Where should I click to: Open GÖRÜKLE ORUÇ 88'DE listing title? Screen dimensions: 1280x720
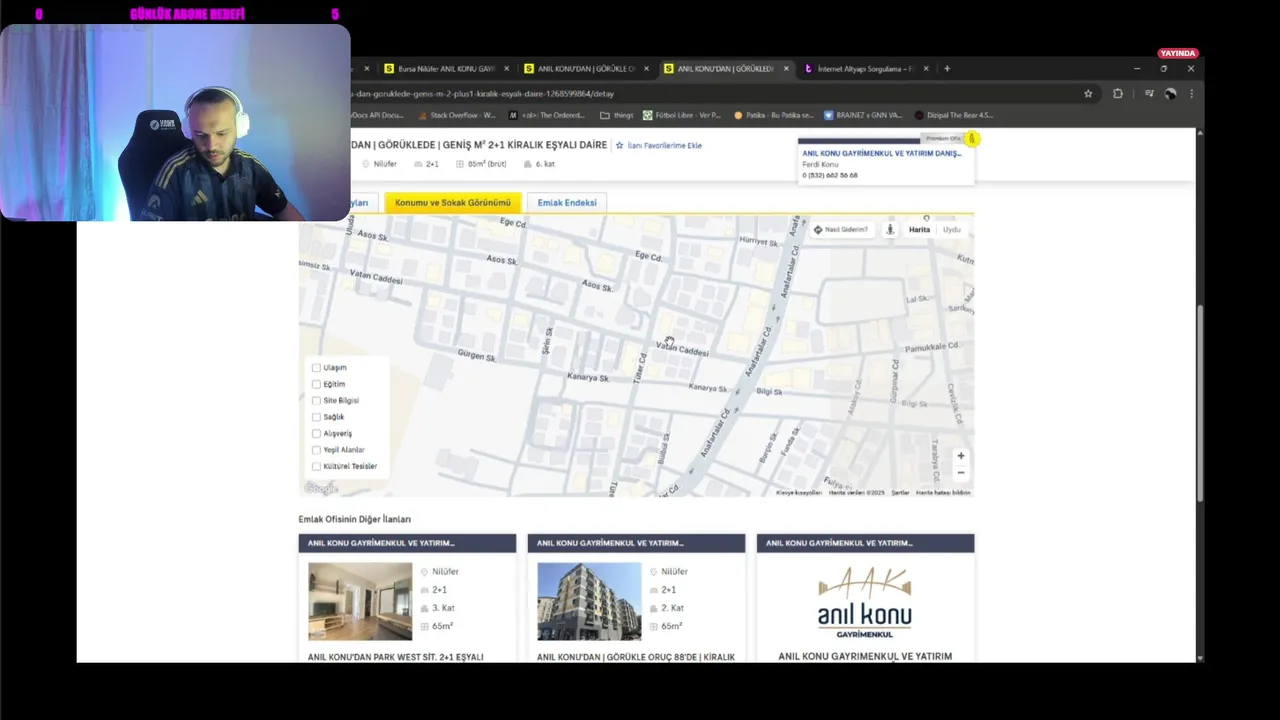[x=636, y=657]
